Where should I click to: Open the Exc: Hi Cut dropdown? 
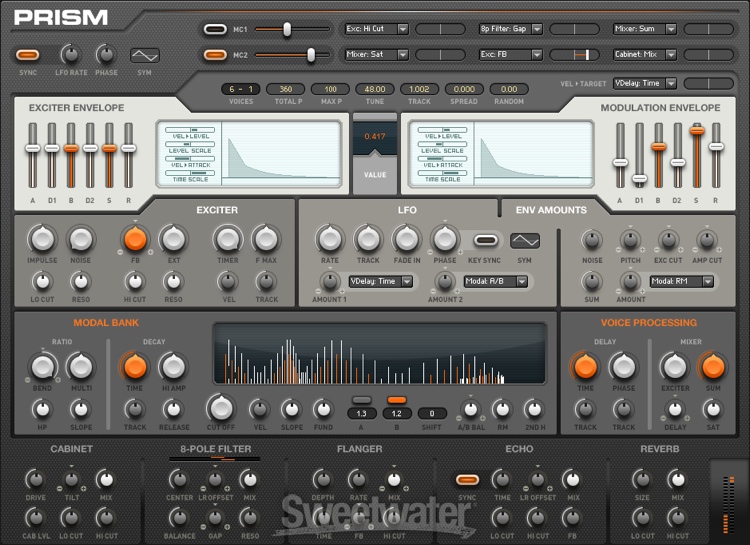pos(377,29)
